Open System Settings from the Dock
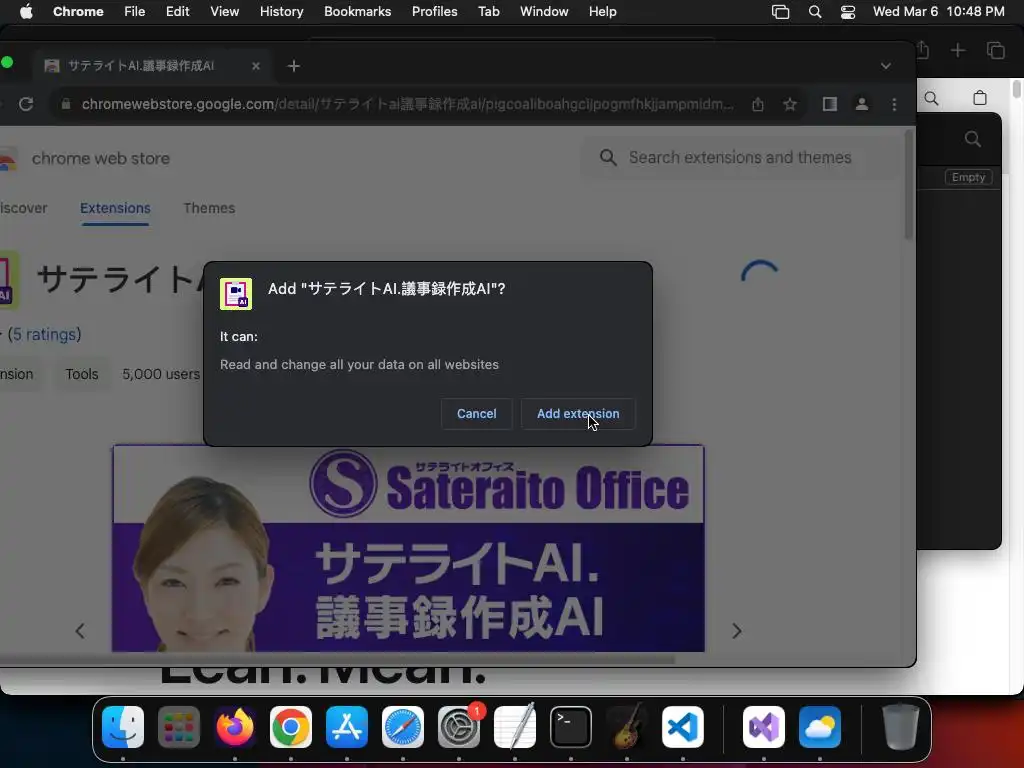 pos(459,727)
